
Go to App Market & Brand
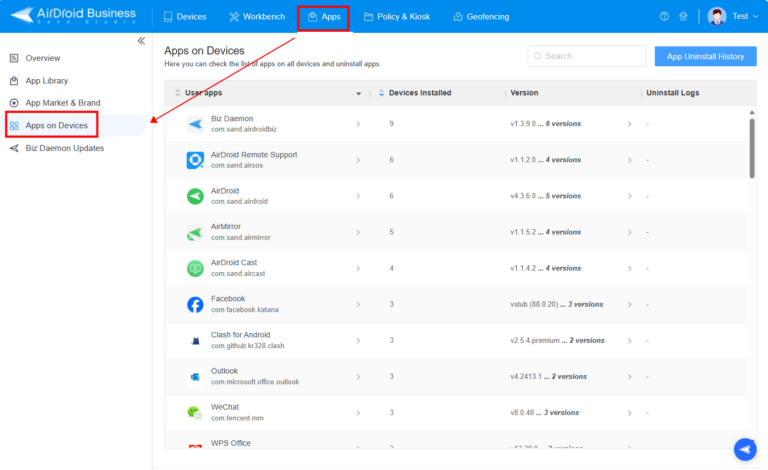click(x=63, y=103)
